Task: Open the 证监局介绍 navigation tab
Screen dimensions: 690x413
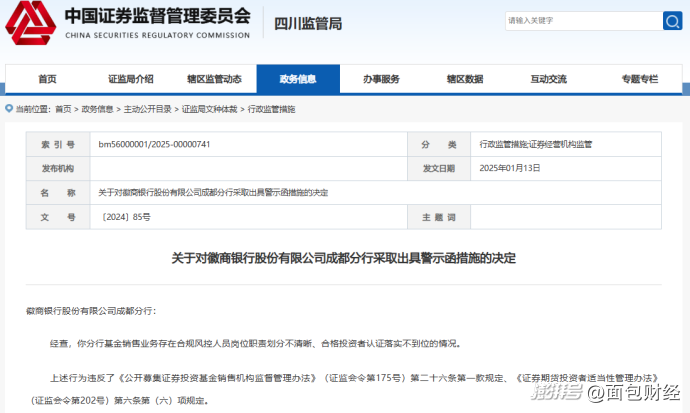Action: coord(131,79)
